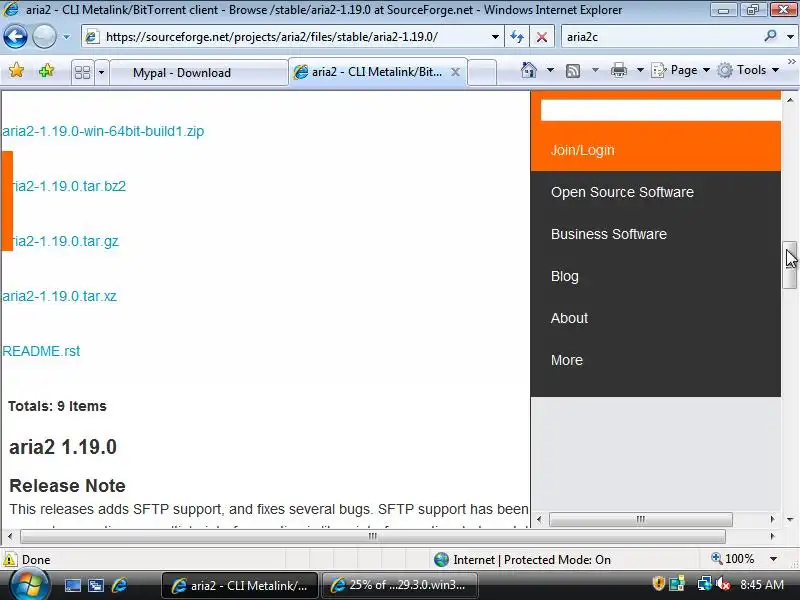Click the network connection tray icon
This screenshot has height=600, width=800.
pyautogui.click(x=705, y=583)
